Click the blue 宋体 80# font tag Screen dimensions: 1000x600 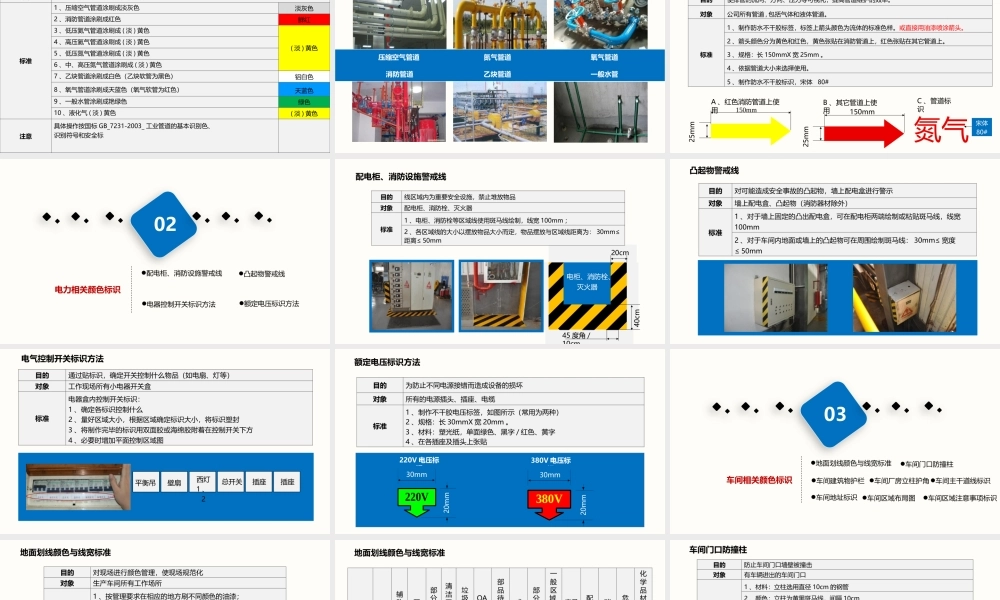[x=982, y=128]
